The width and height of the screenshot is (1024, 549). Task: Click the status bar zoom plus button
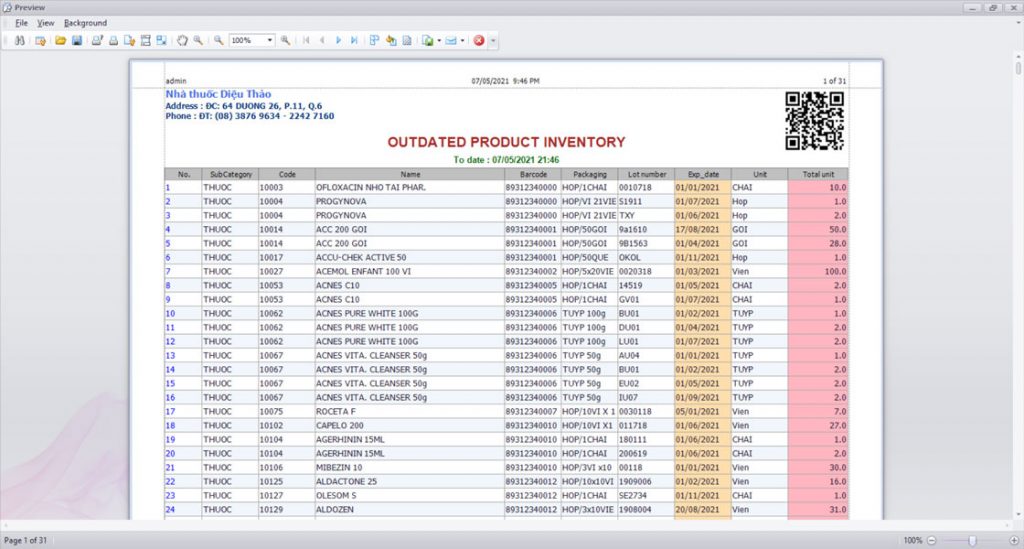[x=1014, y=541]
